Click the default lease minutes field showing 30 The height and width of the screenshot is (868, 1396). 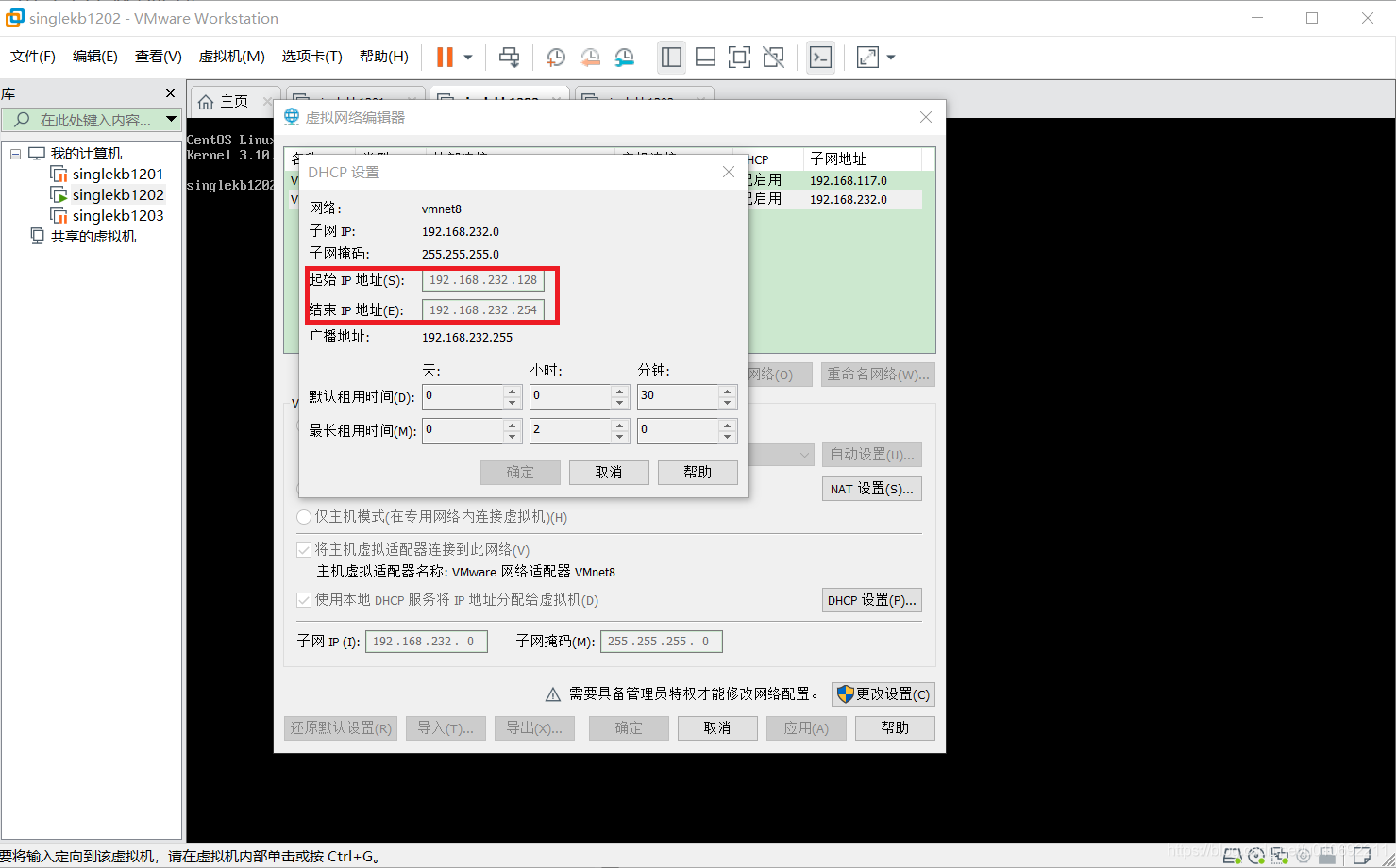click(678, 396)
